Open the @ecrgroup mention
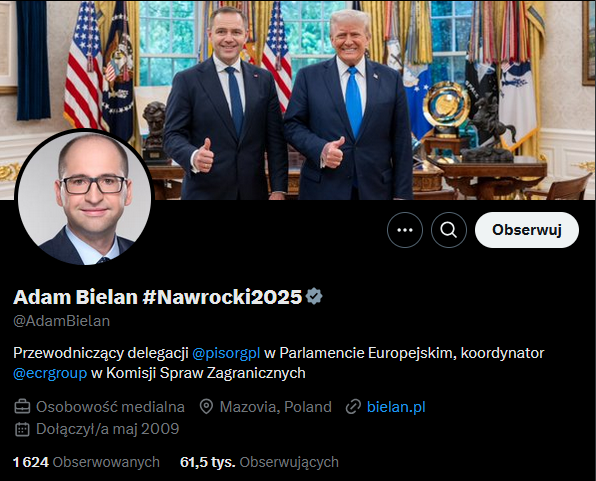Image resolution: width=596 pixels, height=481 pixels. (x=50, y=373)
